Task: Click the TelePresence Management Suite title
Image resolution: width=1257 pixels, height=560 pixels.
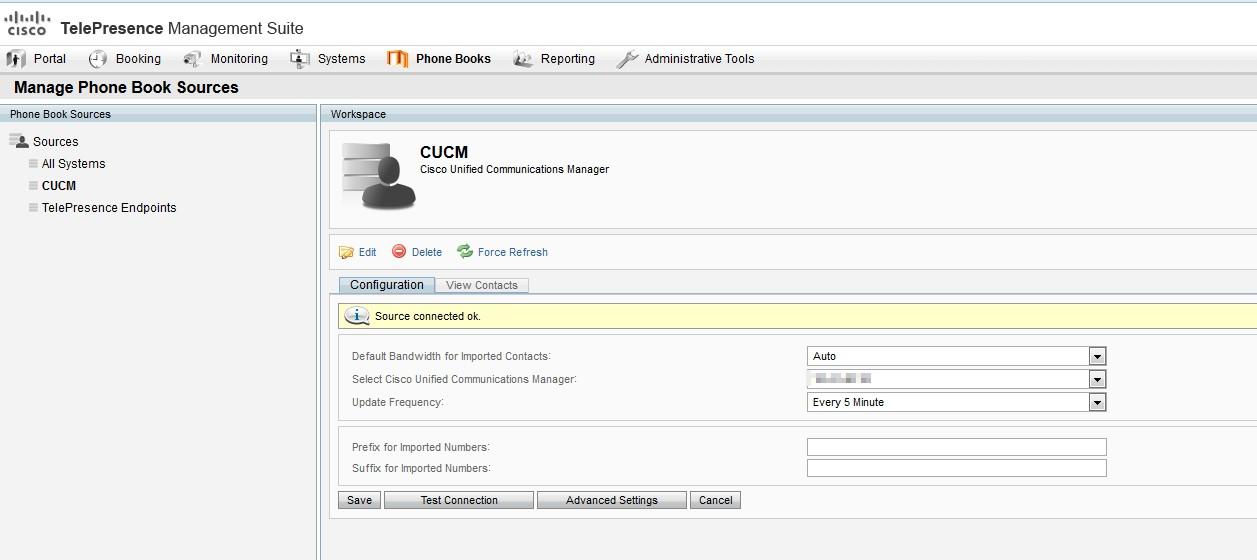Action: coord(182,28)
